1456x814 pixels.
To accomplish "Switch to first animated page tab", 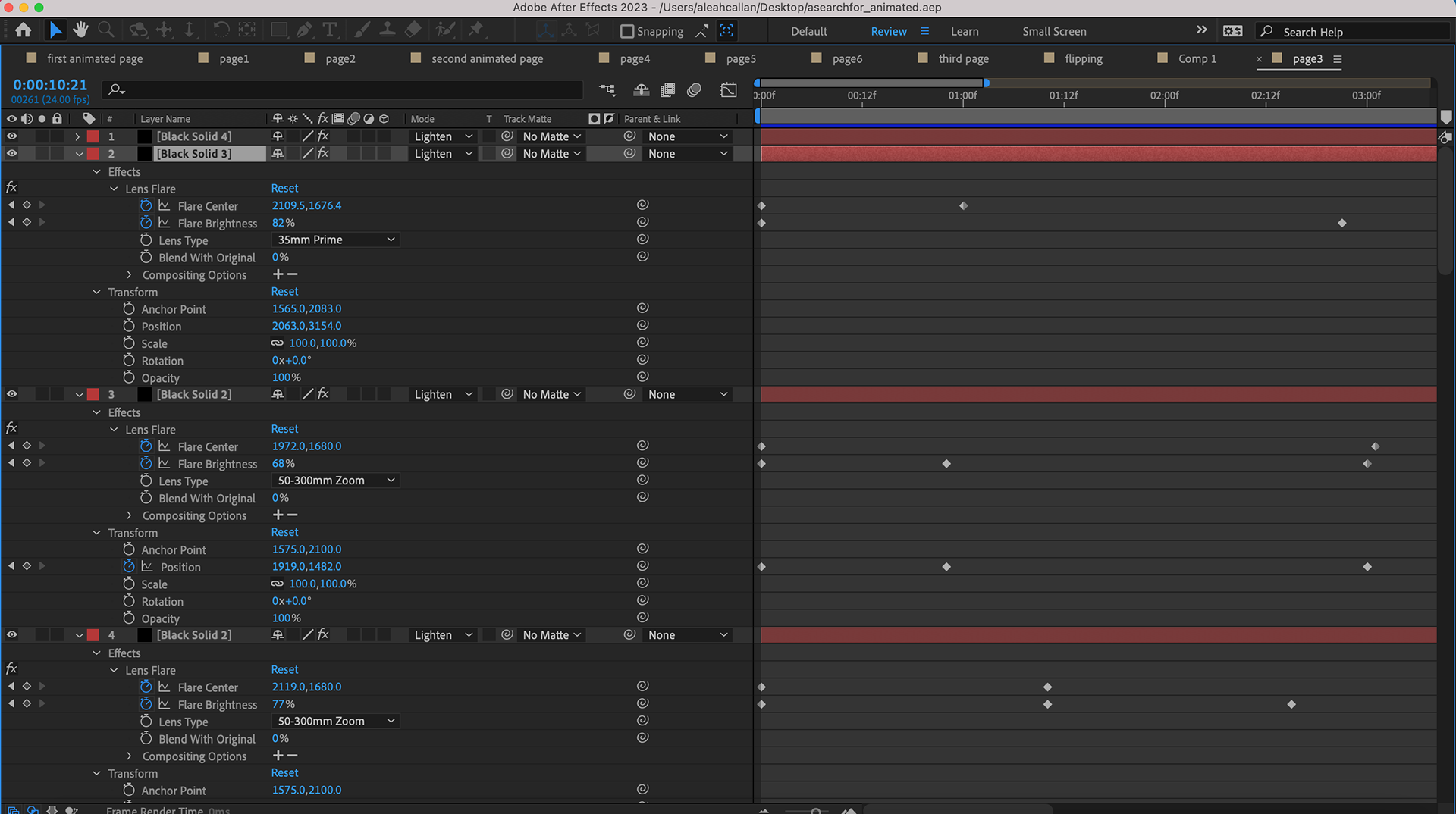I will pyautogui.click(x=95, y=58).
